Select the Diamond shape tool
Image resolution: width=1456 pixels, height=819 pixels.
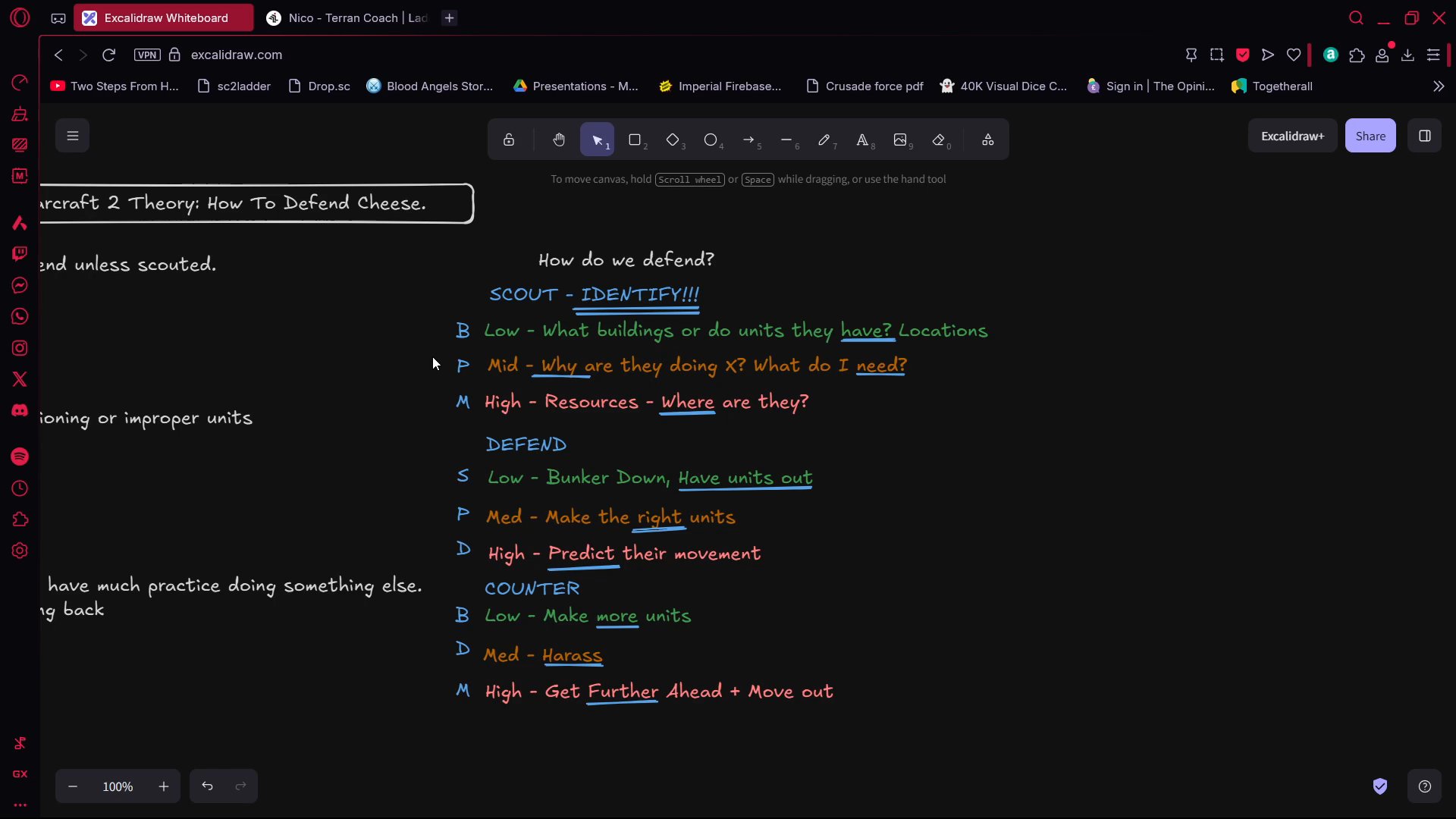673,140
